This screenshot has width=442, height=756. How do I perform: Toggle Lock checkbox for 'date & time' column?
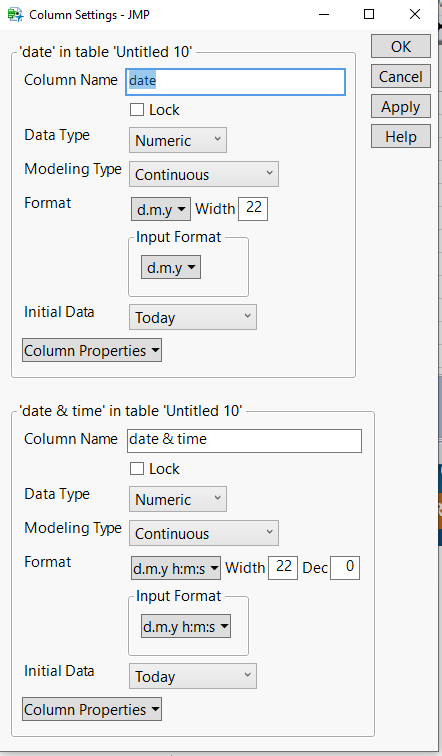(137, 469)
